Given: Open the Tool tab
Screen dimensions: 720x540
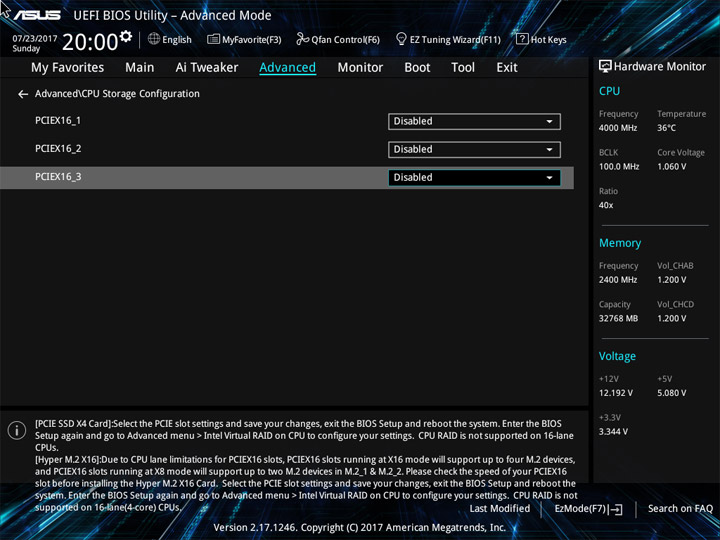Looking at the screenshot, I should 463,68.
